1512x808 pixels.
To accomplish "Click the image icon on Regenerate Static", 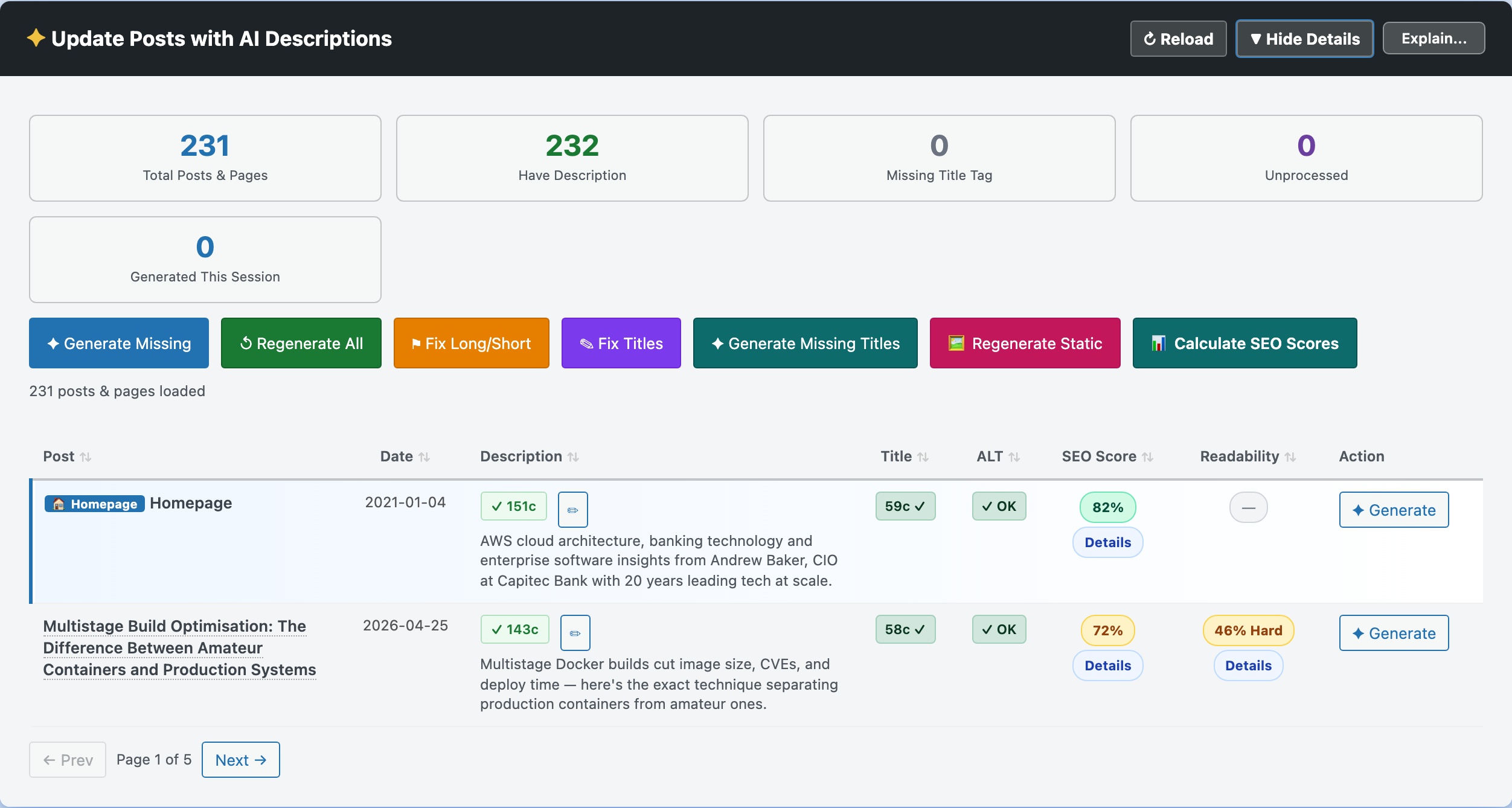I will point(957,343).
